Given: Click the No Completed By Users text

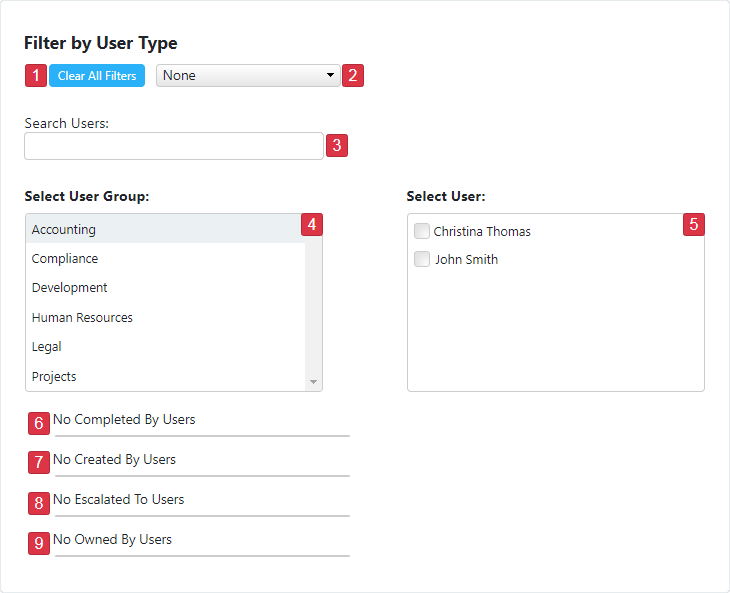Looking at the screenshot, I should click(x=124, y=419).
